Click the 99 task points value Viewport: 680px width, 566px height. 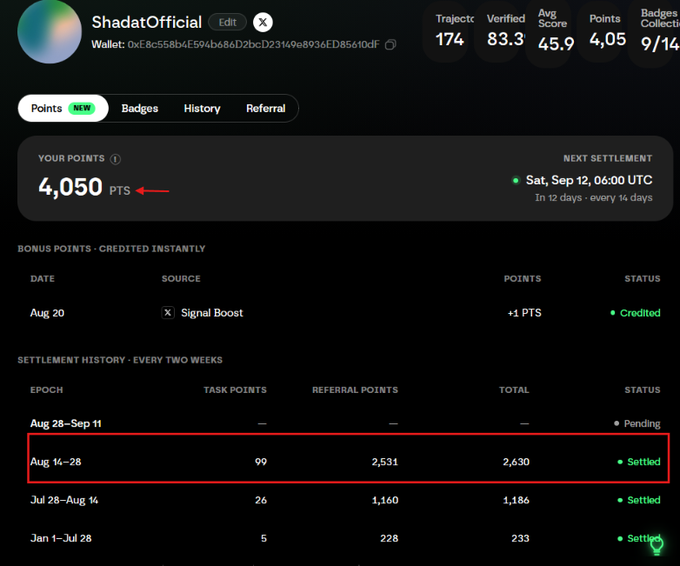261,462
